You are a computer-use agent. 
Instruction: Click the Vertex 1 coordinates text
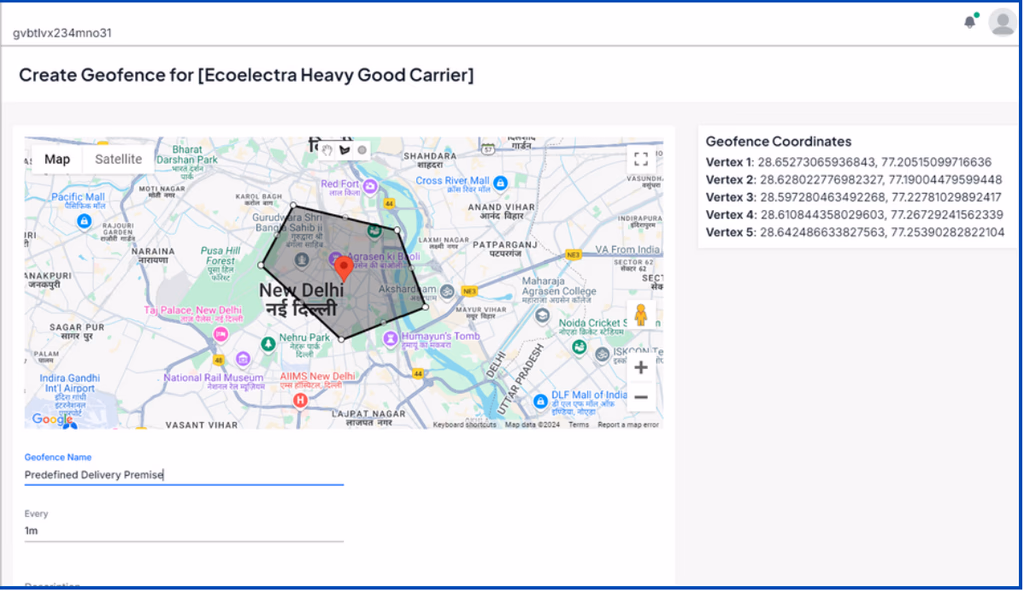point(848,162)
